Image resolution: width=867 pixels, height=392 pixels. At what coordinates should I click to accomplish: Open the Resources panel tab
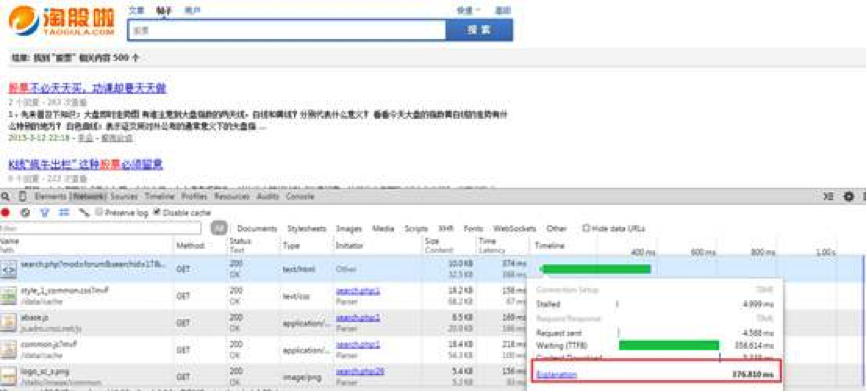[x=233, y=197]
